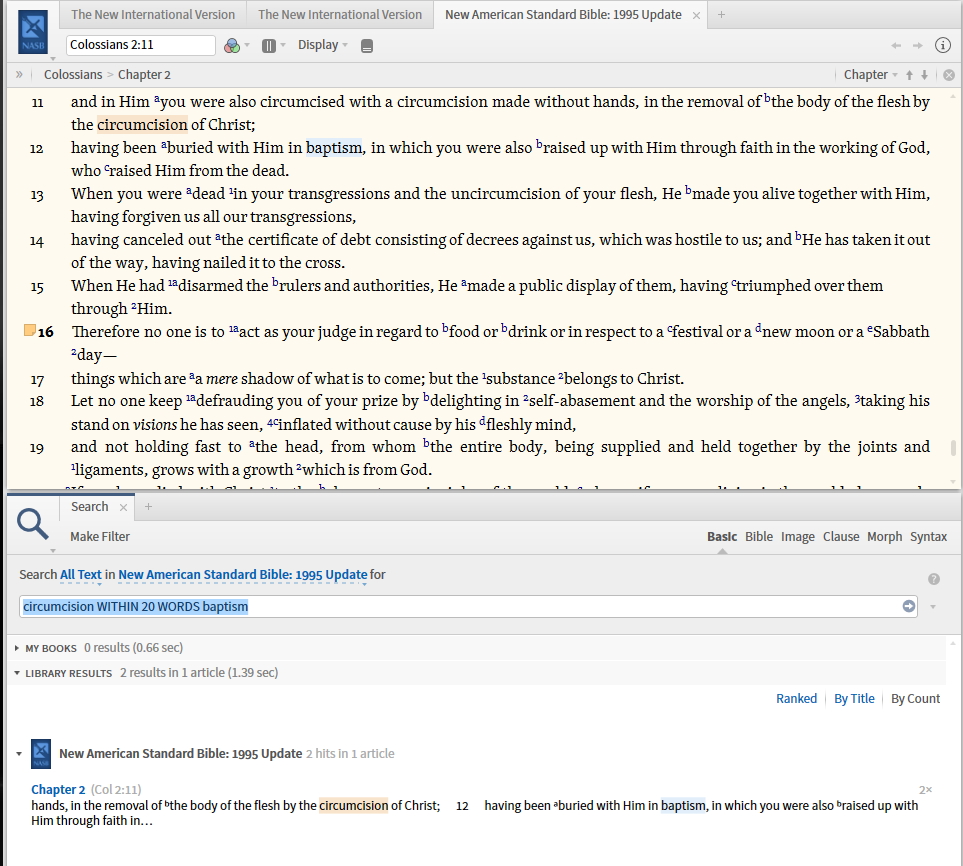Run search with the circled arrow button
Screen dimensions: 963x866
pos(909,606)
